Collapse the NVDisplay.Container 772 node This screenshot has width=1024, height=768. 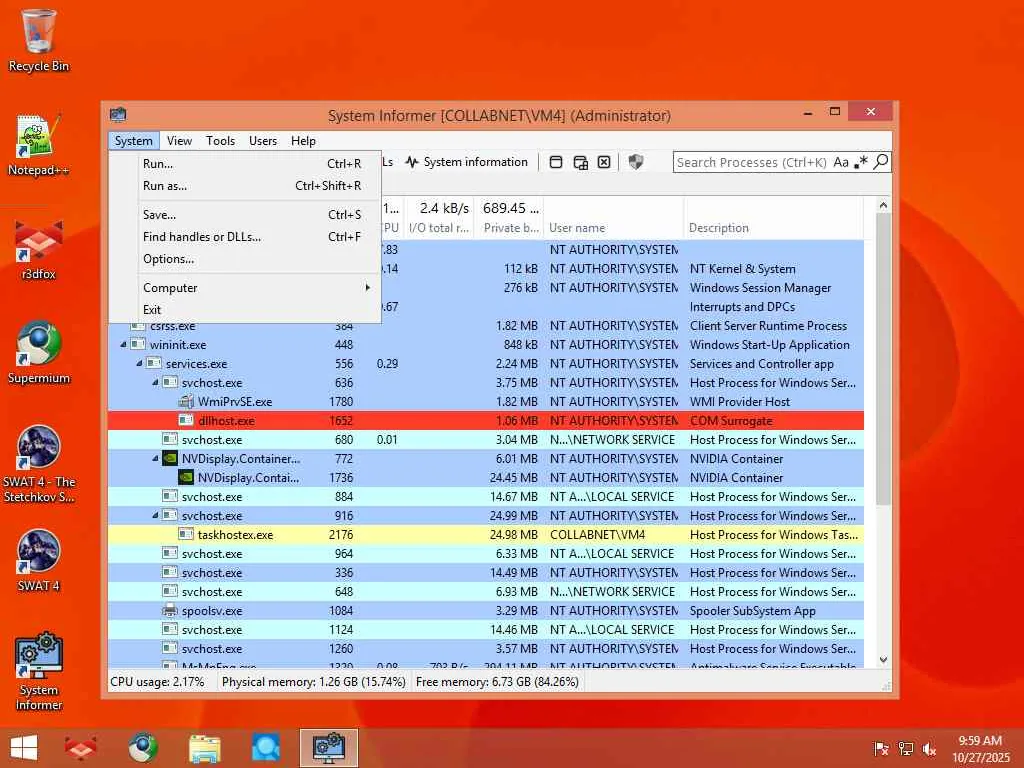coord(155,458)
